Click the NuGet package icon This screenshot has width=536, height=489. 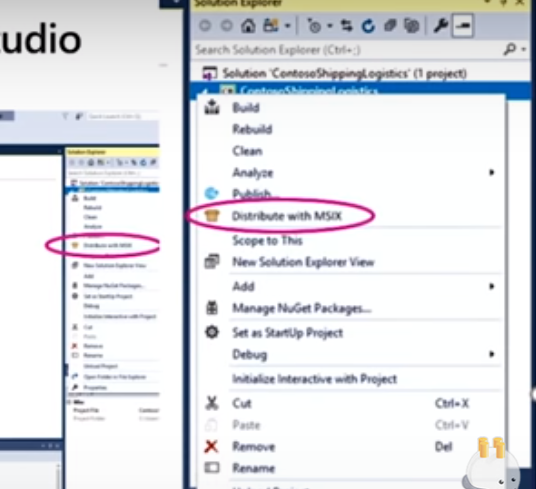click(212, 308)
